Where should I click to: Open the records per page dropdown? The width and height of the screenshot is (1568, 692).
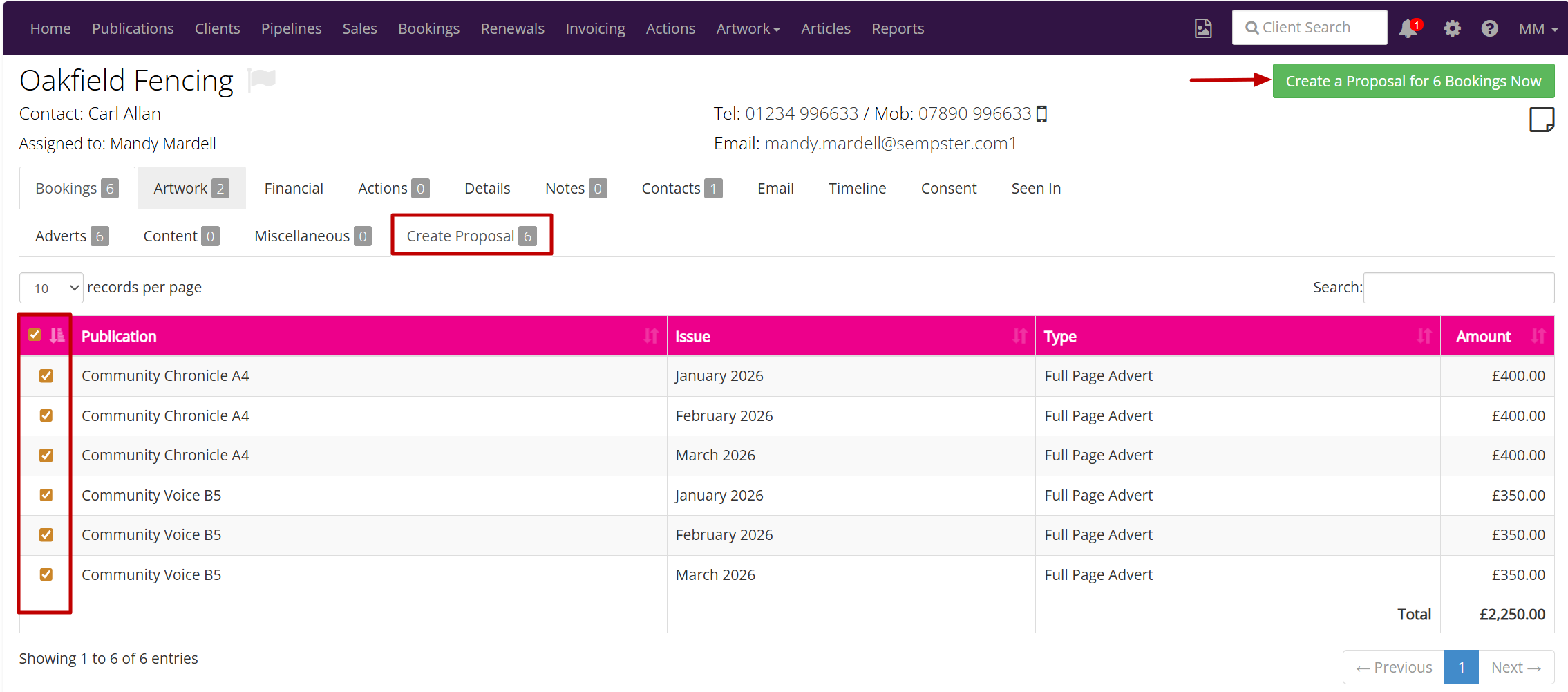(51, 288)
